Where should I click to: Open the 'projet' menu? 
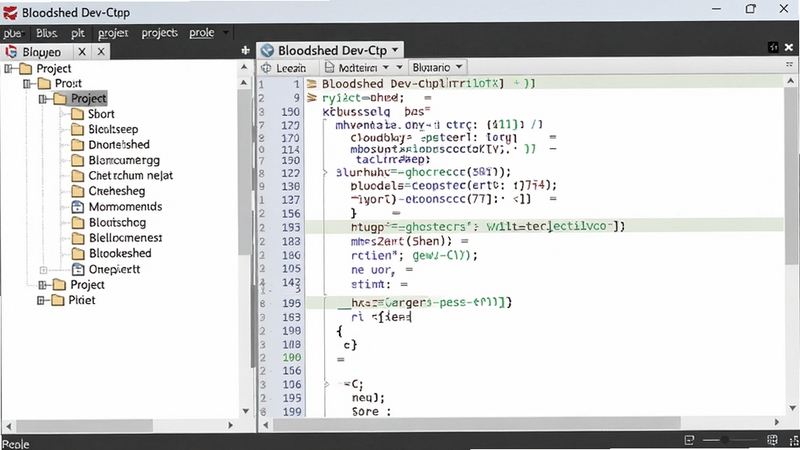pos(113,33)
